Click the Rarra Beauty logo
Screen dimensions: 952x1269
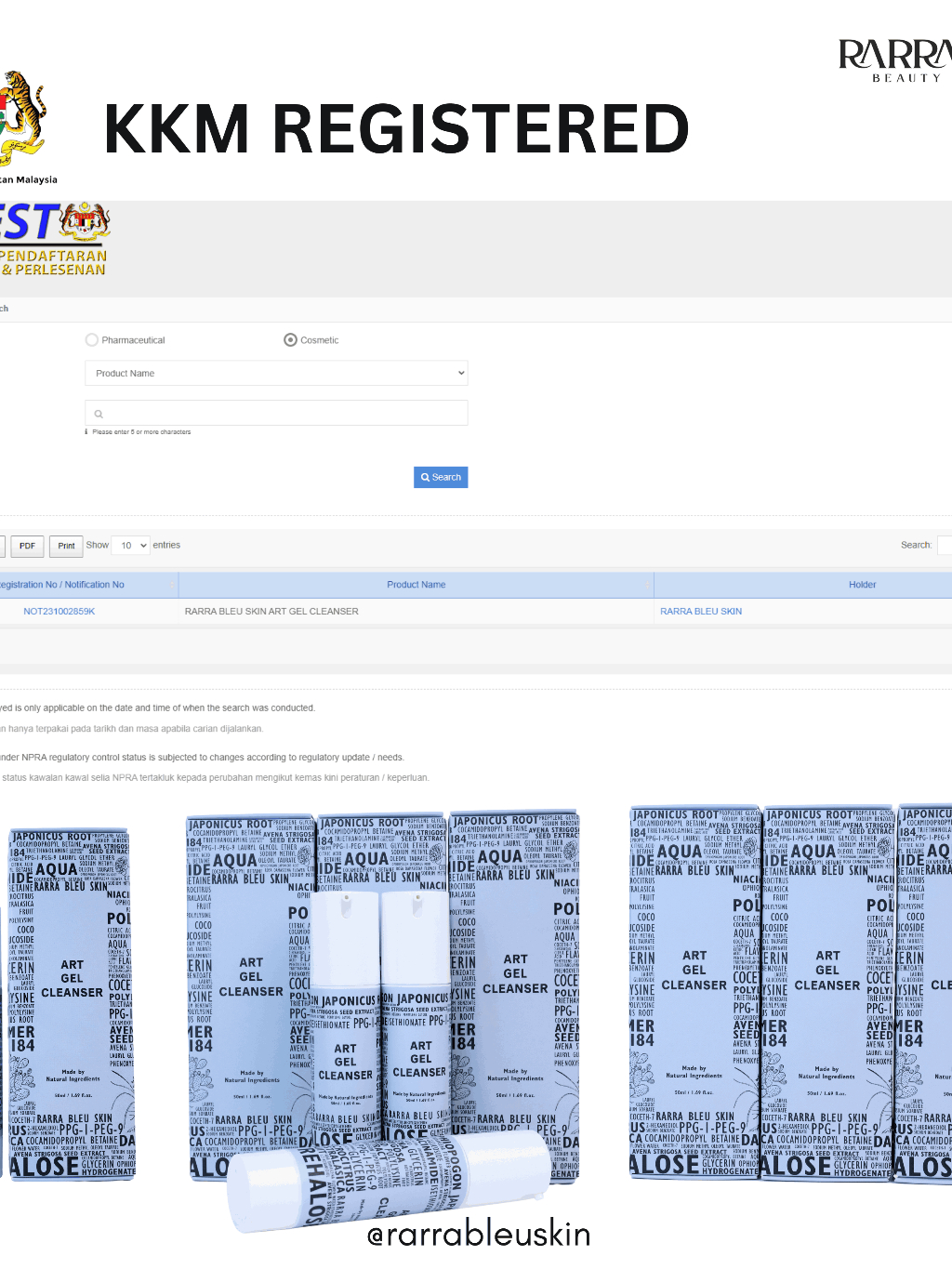pos(894,60)
